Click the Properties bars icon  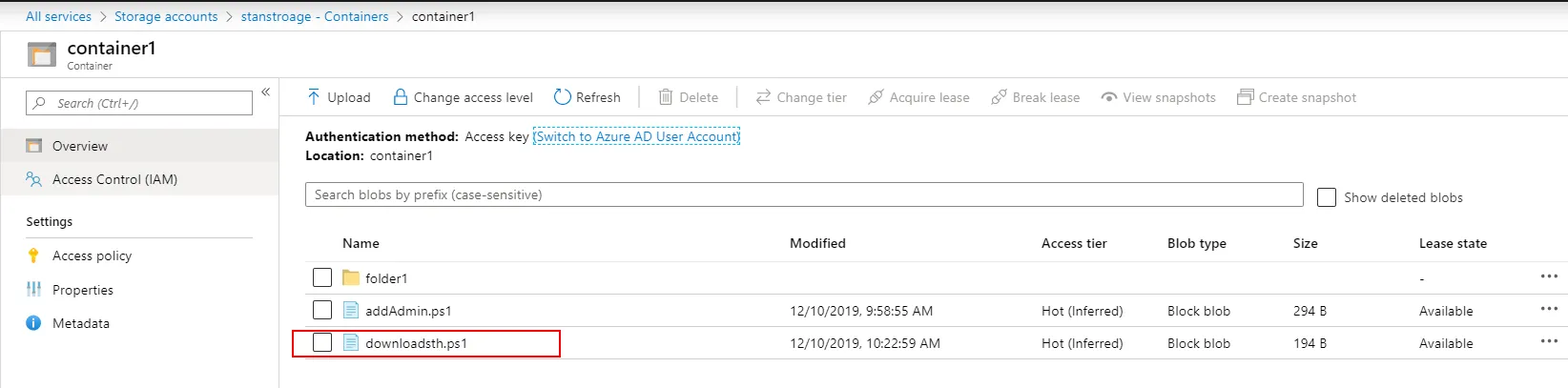point(33,289)
